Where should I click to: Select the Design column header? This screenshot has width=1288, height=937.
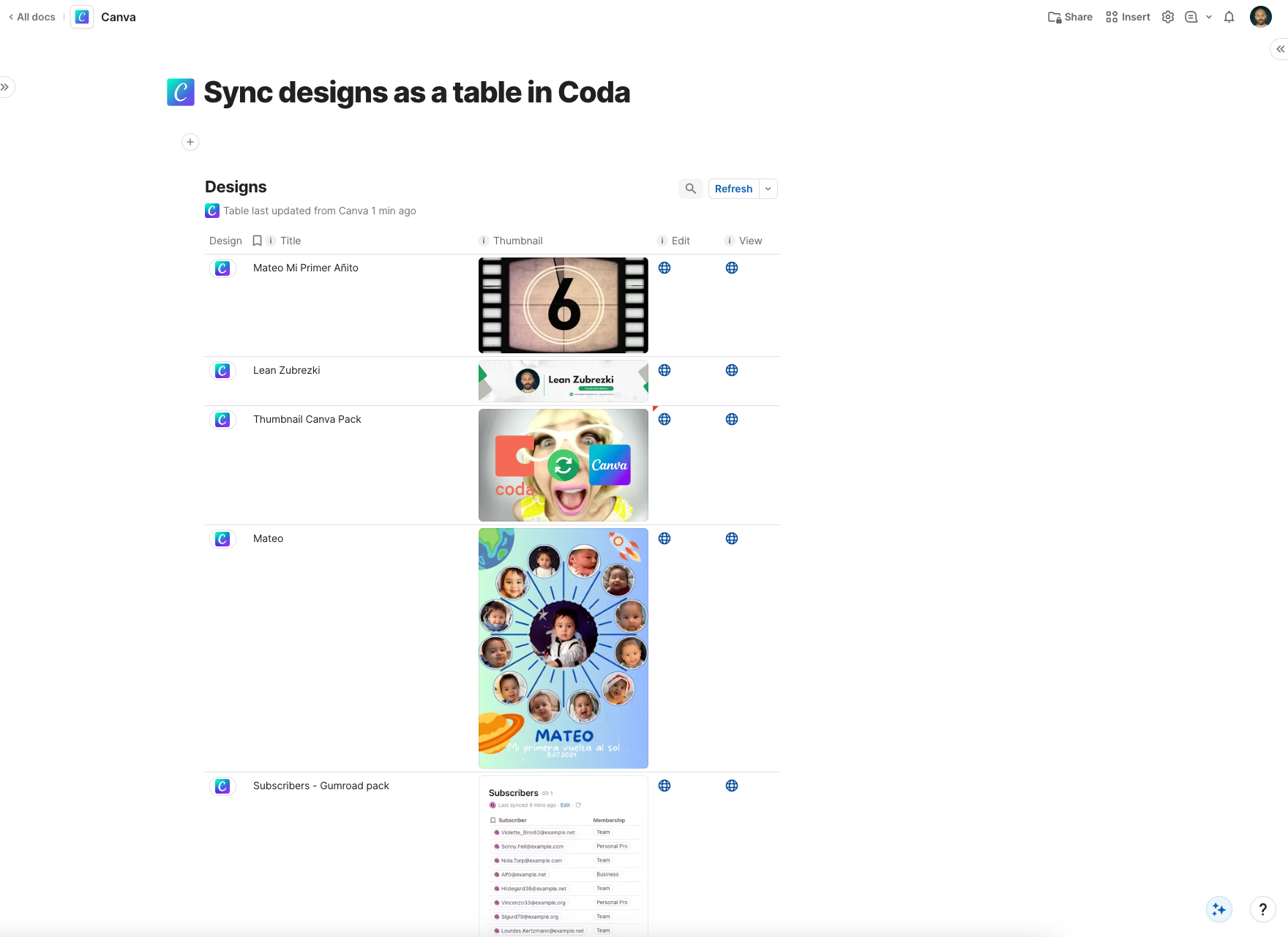pyautogui.click(x=225, y=241)
